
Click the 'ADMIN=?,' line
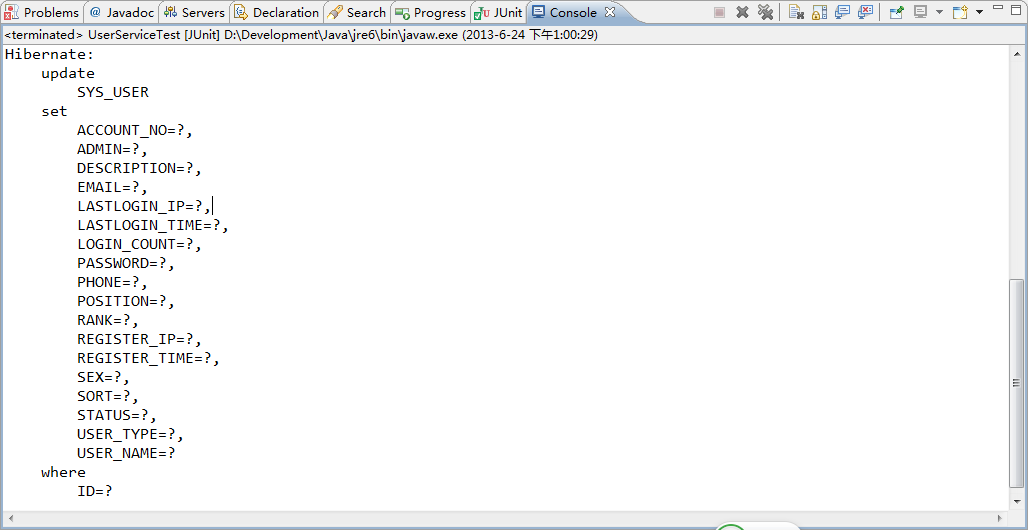113,149
